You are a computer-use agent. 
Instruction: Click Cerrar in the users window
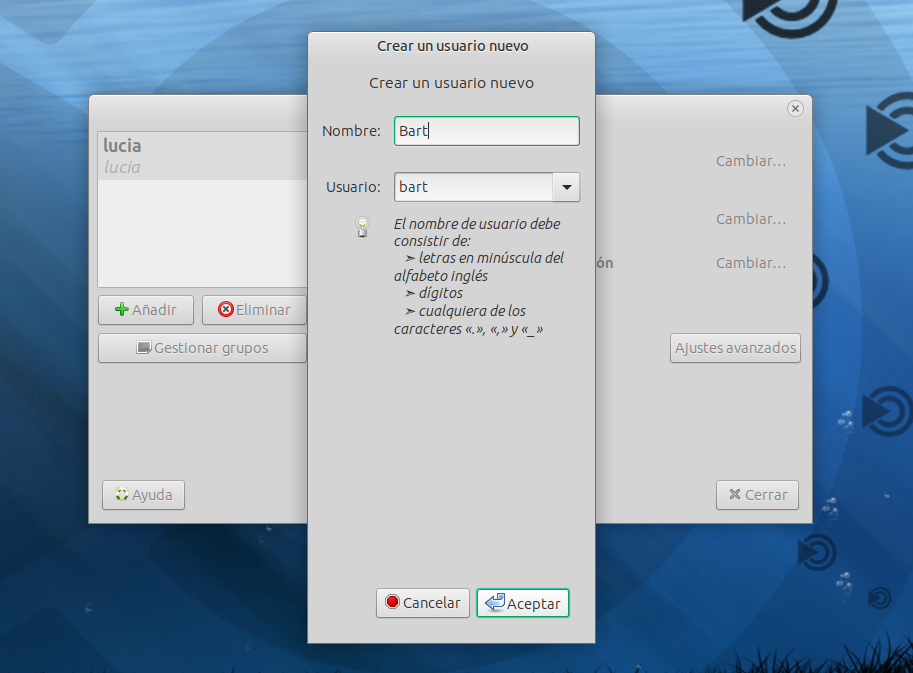(x=757, y=495)
